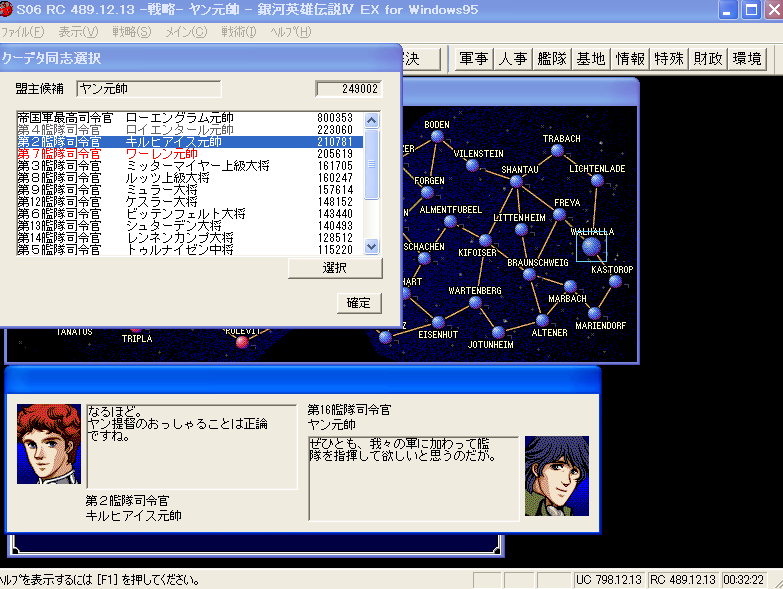Click the 特殊 toolbar button

tap(669, 59)
